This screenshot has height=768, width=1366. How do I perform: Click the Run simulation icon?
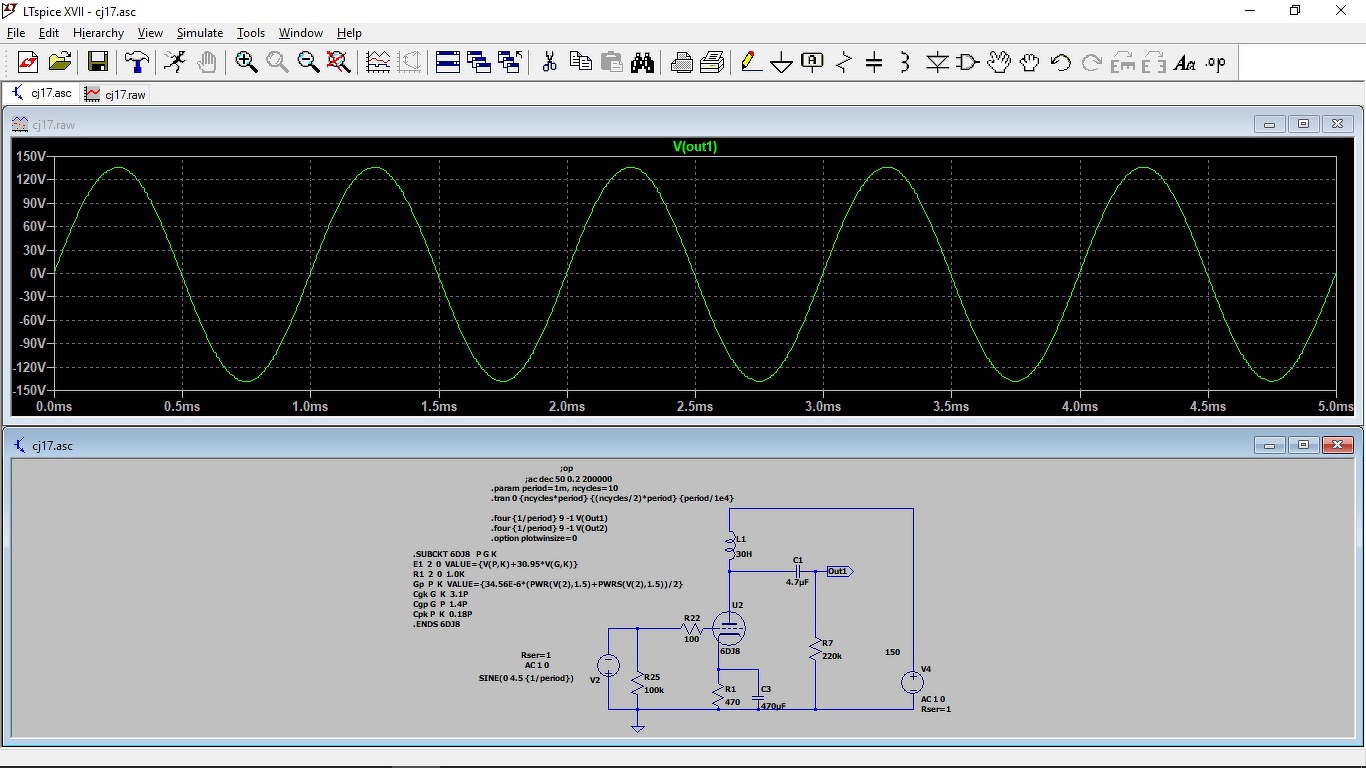175,62
